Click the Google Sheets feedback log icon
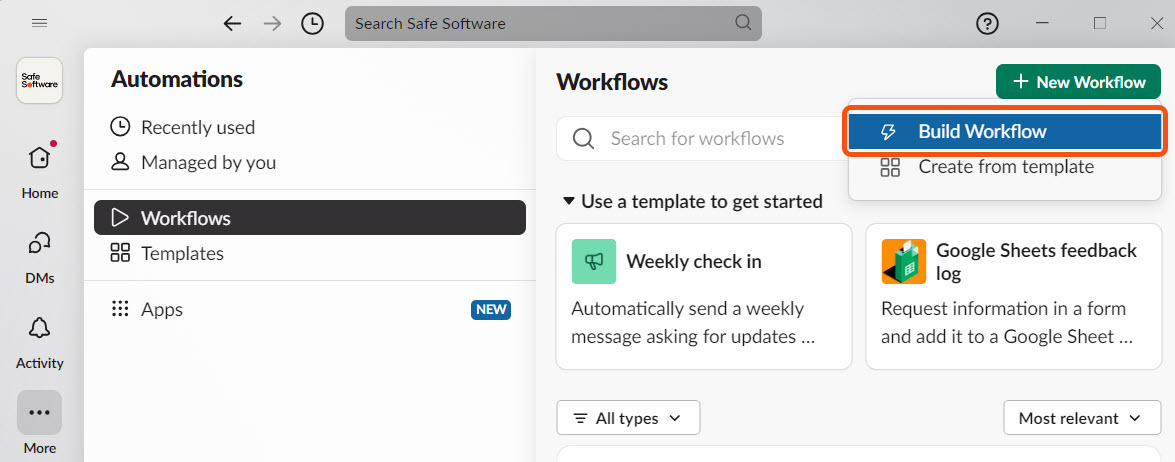The image size is (1175, 462). (x=904, y=261)
